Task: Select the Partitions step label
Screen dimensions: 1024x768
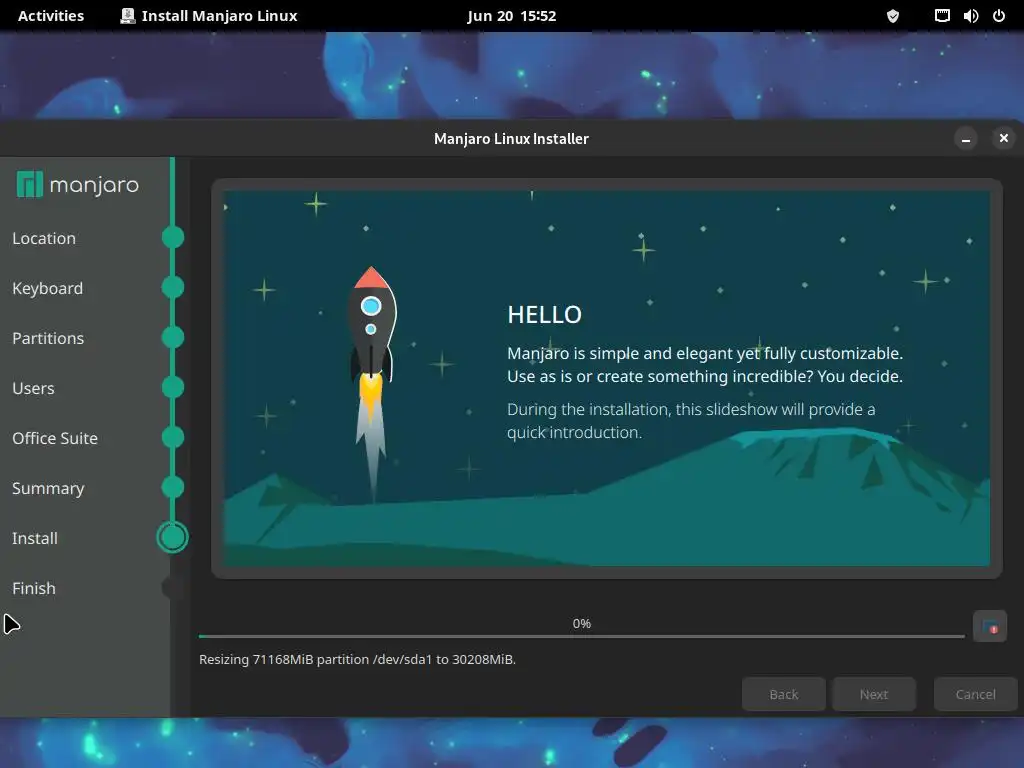Action: tap(48, 338)
